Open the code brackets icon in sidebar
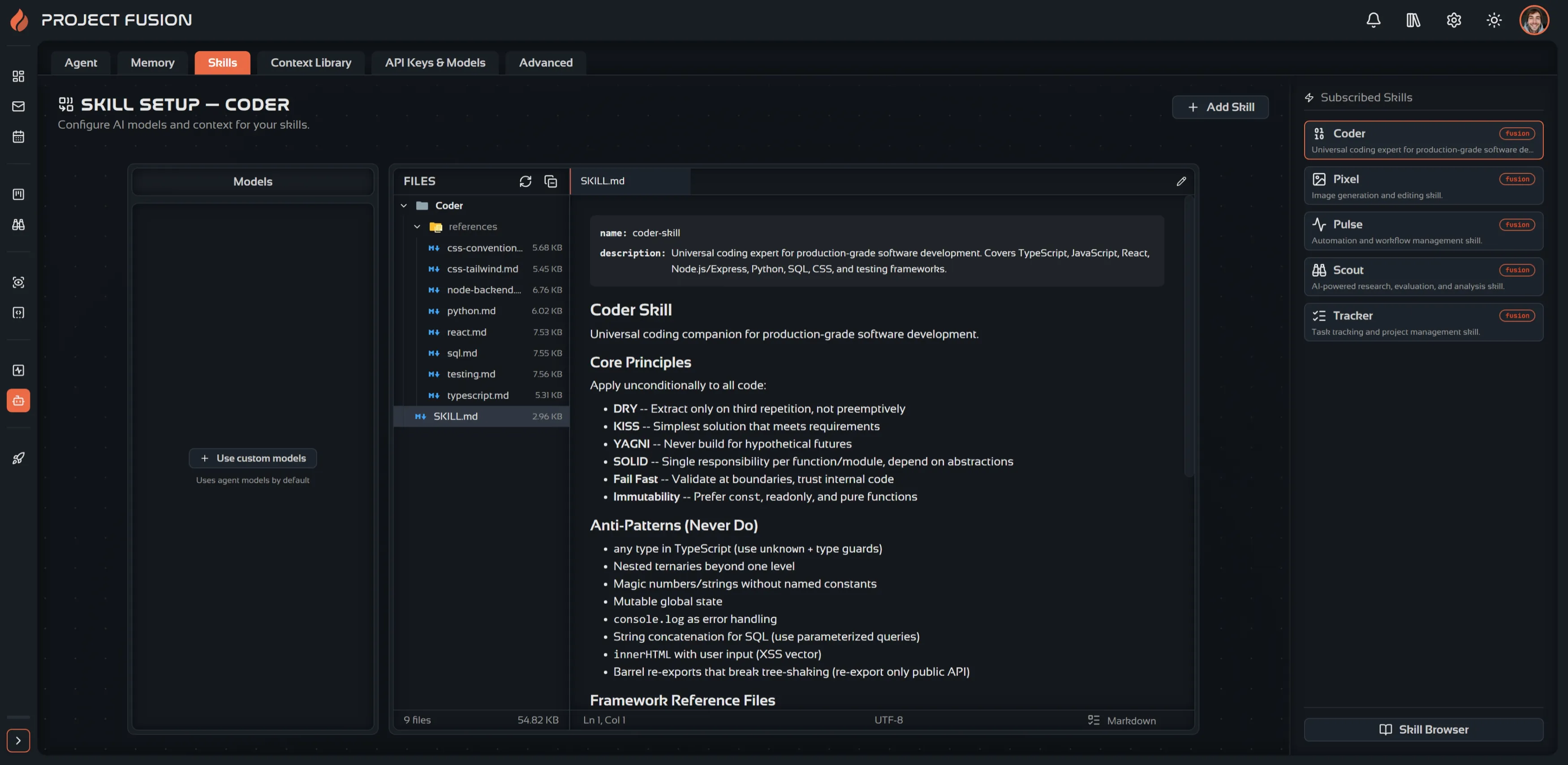The image size is (1568, 765). pyautogui.click(x=18, y=313)
